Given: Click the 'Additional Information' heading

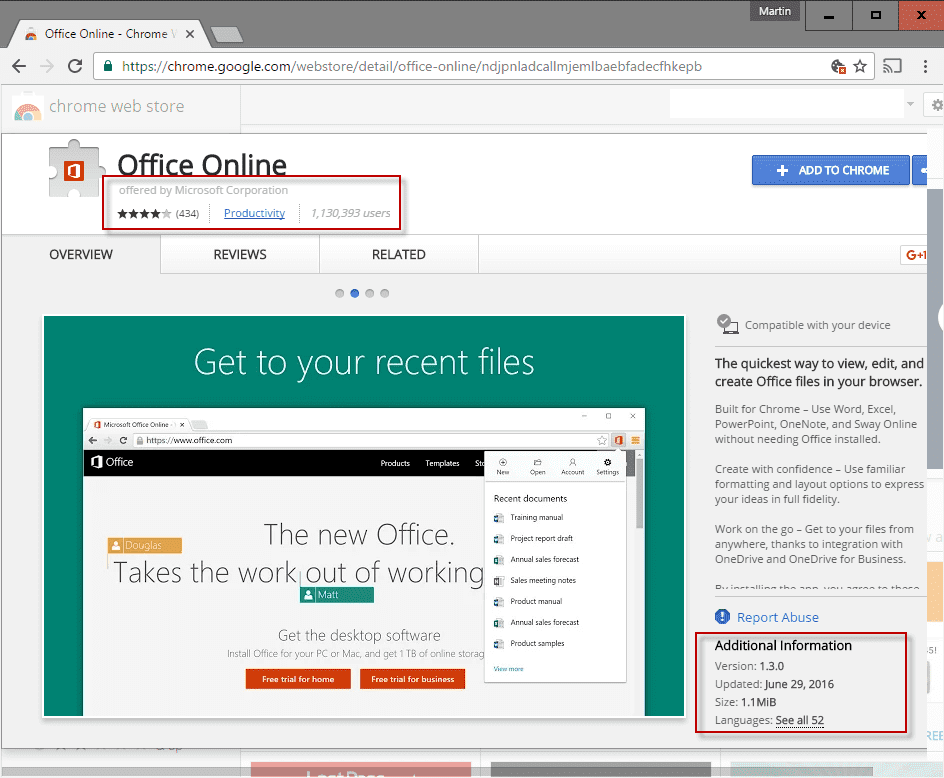Looking at the screenshot, I should click(x=783, y=646).
